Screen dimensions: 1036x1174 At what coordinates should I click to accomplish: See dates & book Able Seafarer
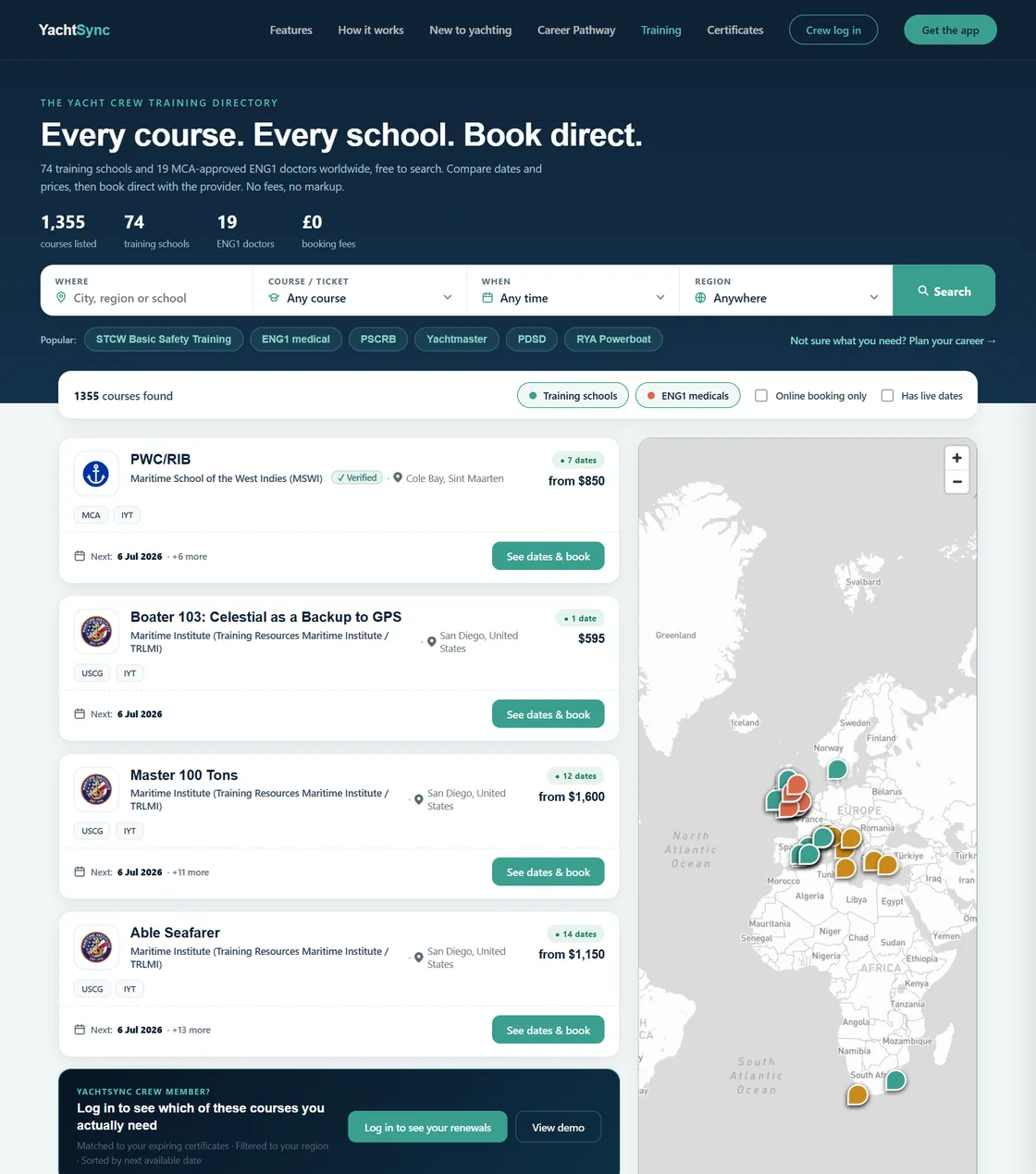click(549, 1030)
